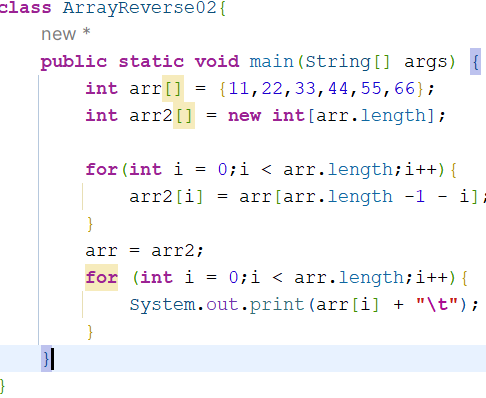Click the first 'for' keyword
The height and width of the screenshot is (398, 486).
click(102, 169)
